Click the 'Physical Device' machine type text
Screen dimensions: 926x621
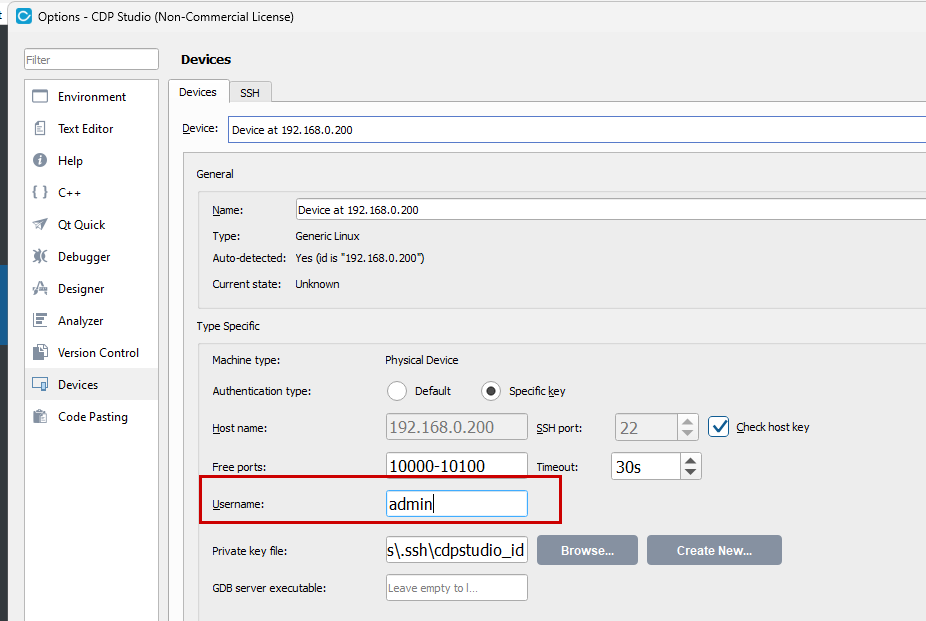coord(422,360)
